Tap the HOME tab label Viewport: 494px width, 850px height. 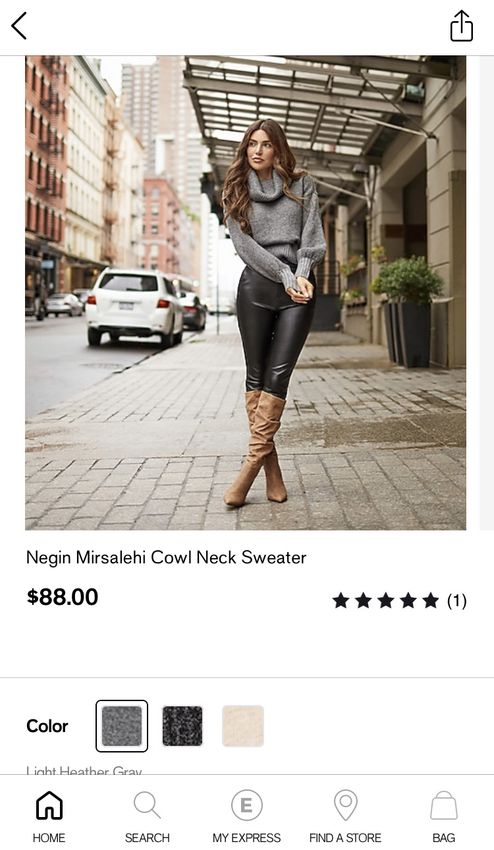pyautogui.click(x=49, y=838)
